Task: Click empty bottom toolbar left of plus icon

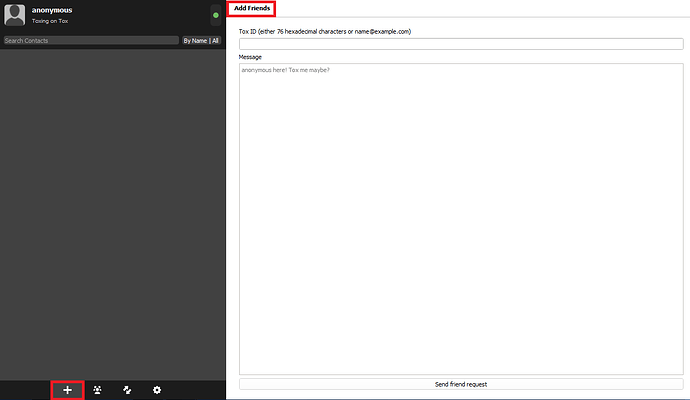Action: [25, 389]
